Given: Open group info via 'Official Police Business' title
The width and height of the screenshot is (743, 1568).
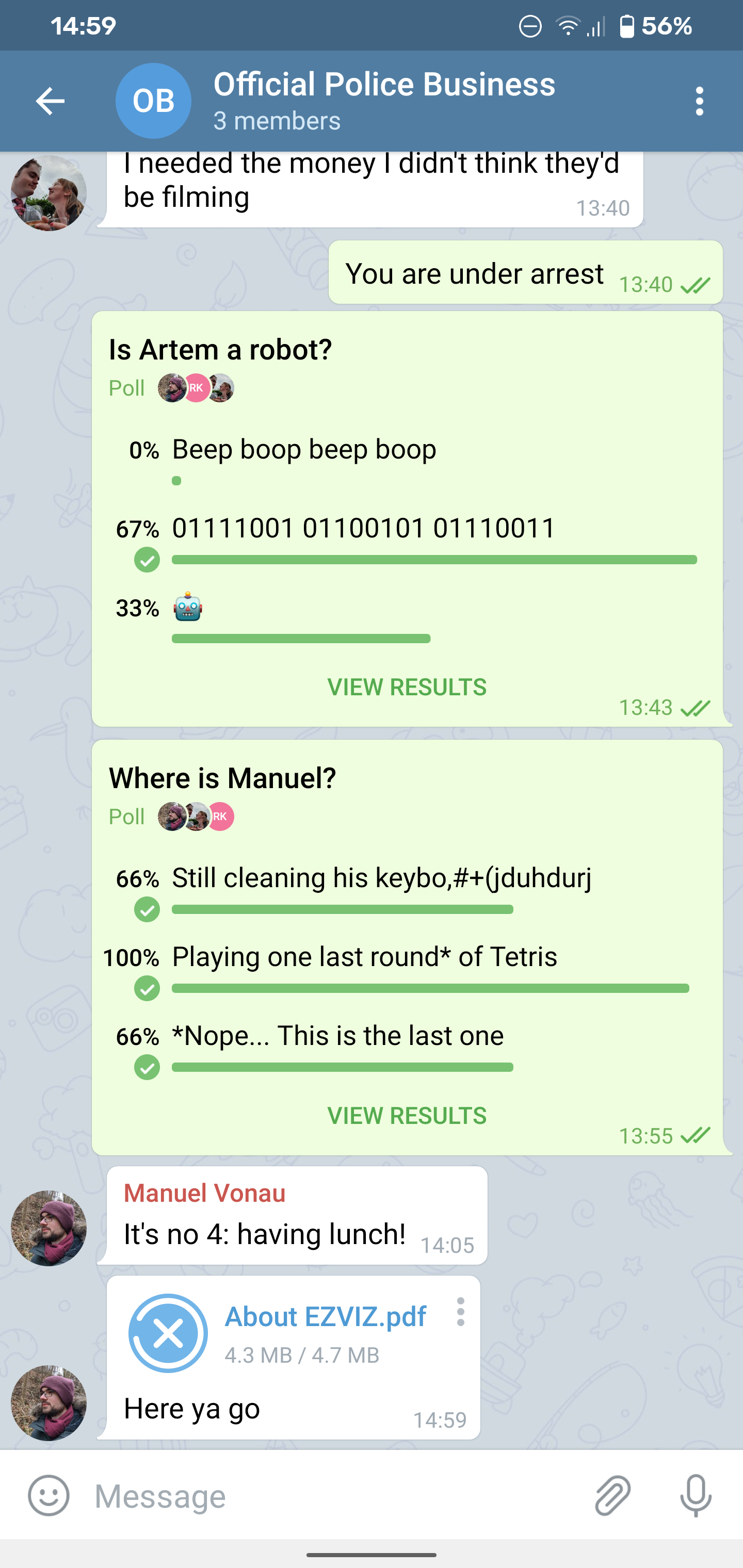Looking at the screenshot, I should pos(385,85).
